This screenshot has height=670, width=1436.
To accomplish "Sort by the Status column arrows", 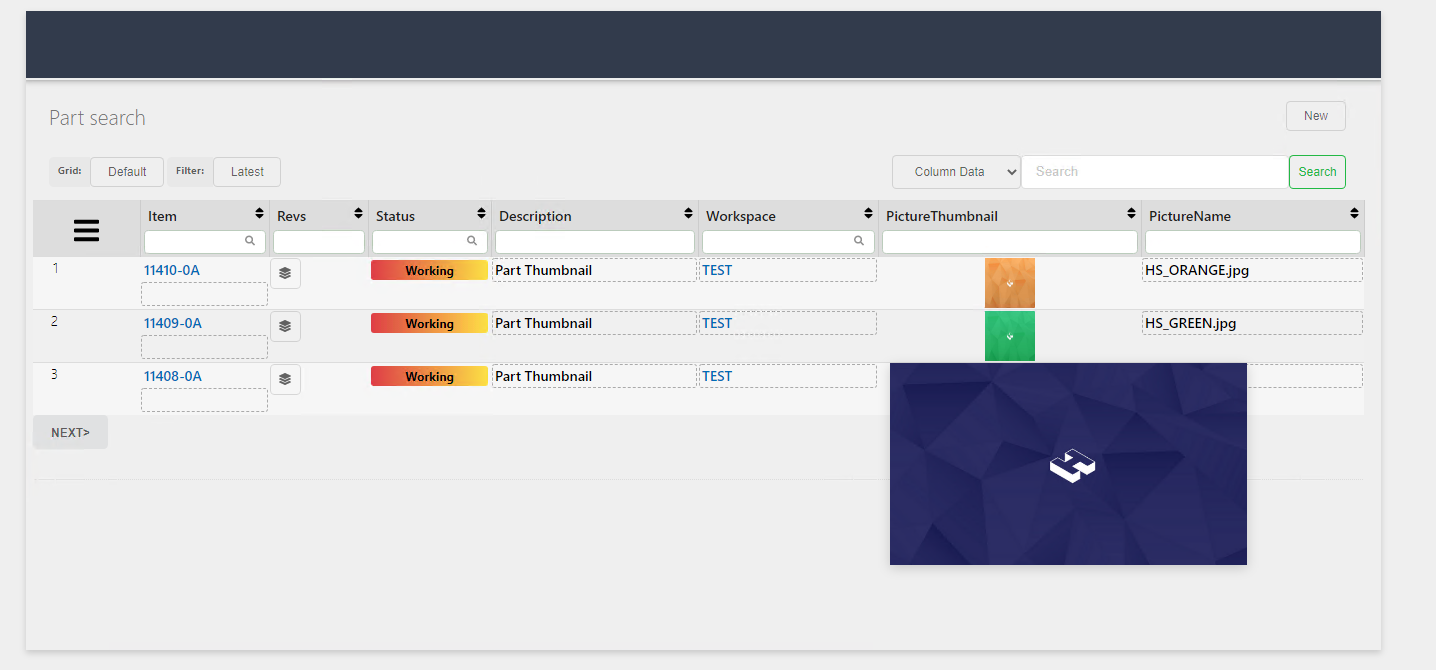I will point(481,214).
